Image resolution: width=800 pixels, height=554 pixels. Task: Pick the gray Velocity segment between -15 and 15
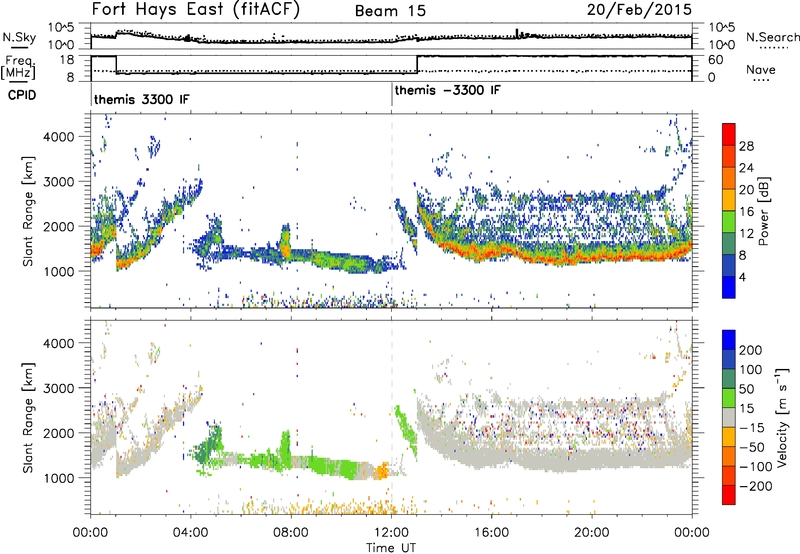[x=729, y=417]
